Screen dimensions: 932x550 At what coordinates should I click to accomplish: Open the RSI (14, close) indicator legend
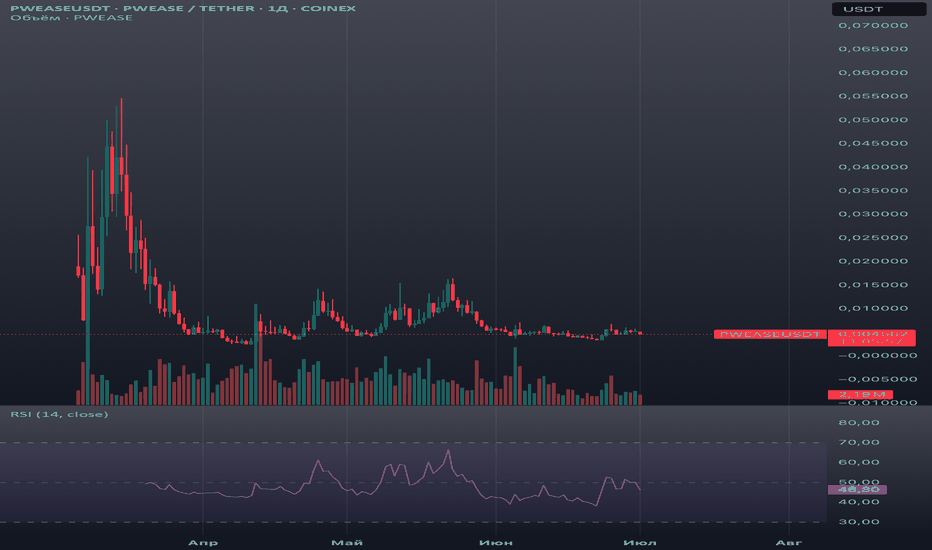59,413
